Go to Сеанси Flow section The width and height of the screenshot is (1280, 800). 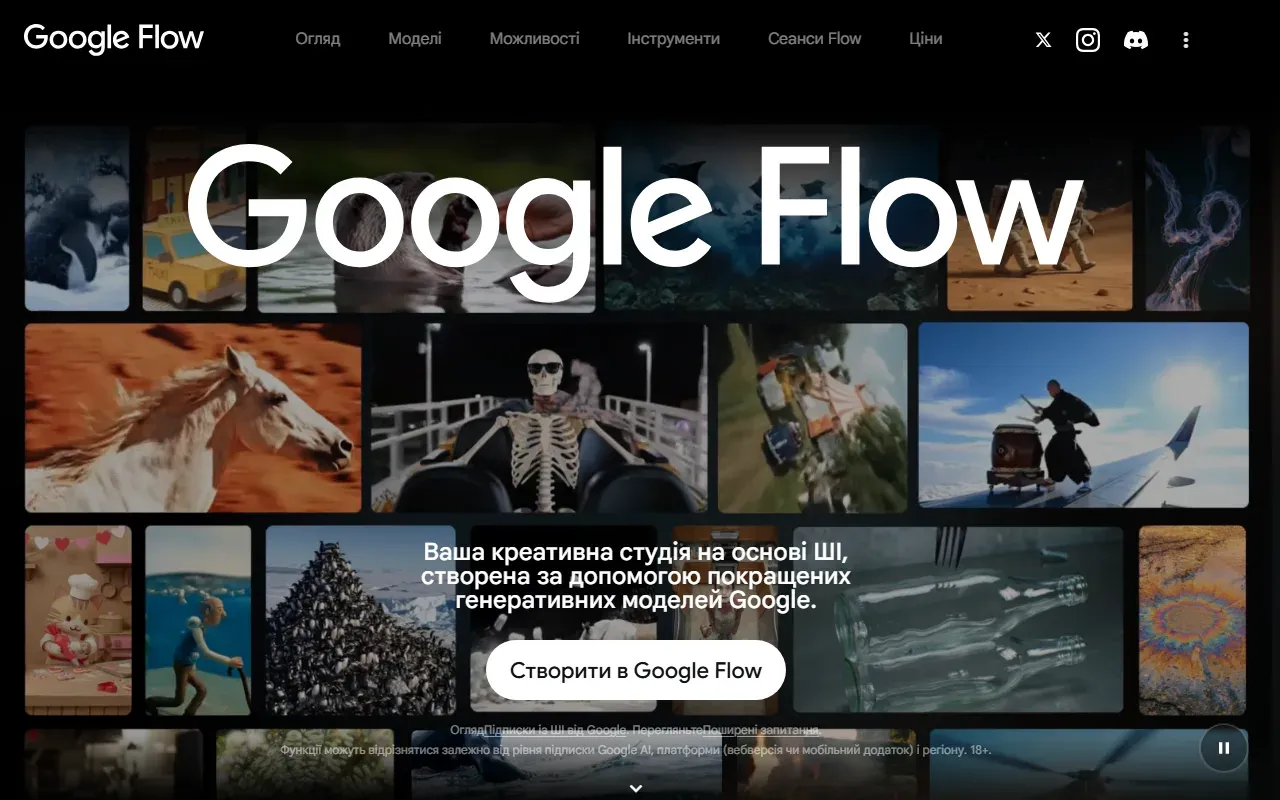(x=815, y=39)
